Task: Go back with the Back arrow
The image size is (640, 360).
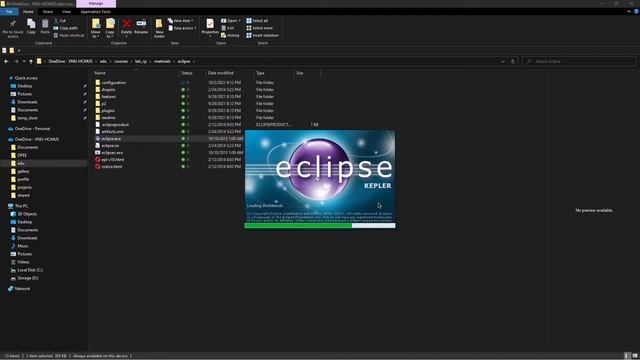Action: (x=6, y=61)
